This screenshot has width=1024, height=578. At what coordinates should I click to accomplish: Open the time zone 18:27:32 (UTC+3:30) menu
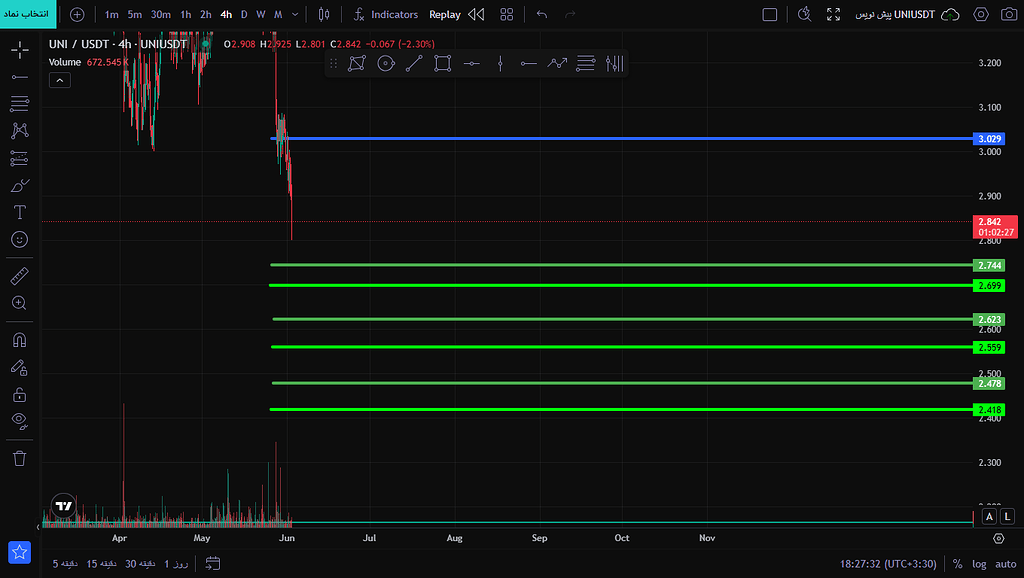click(888, 564)
